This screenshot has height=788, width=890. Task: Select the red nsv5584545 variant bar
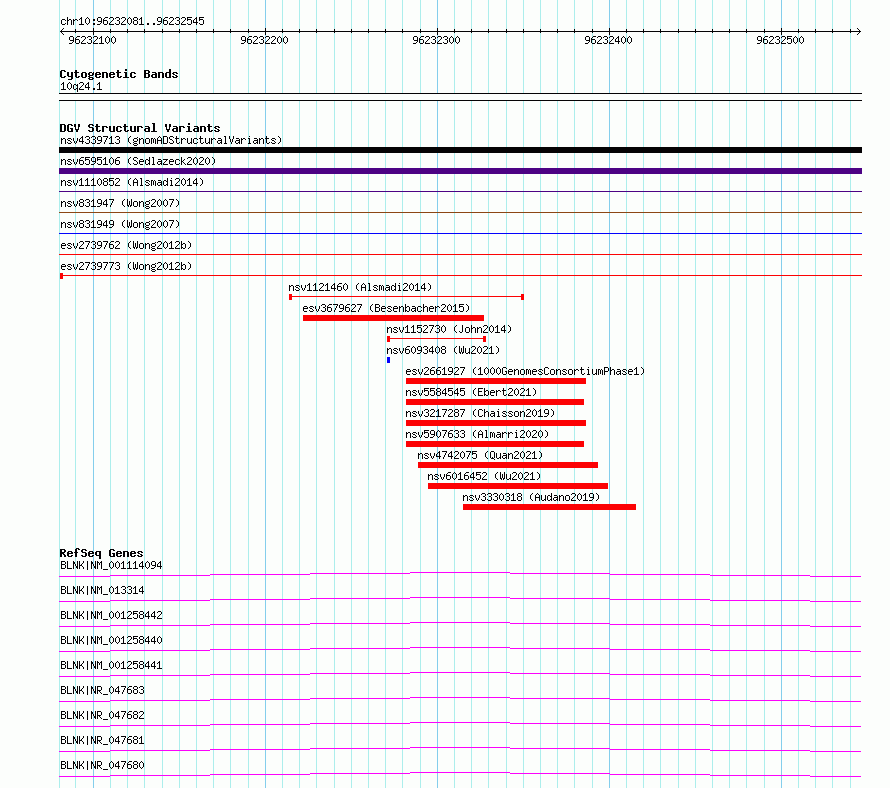pos(495,402)
